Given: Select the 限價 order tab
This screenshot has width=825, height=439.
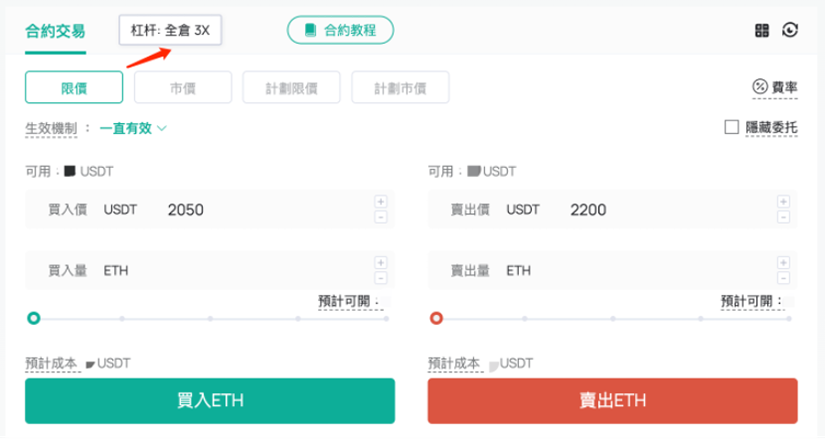Looking at the screenshot, I should coord(74,87).
